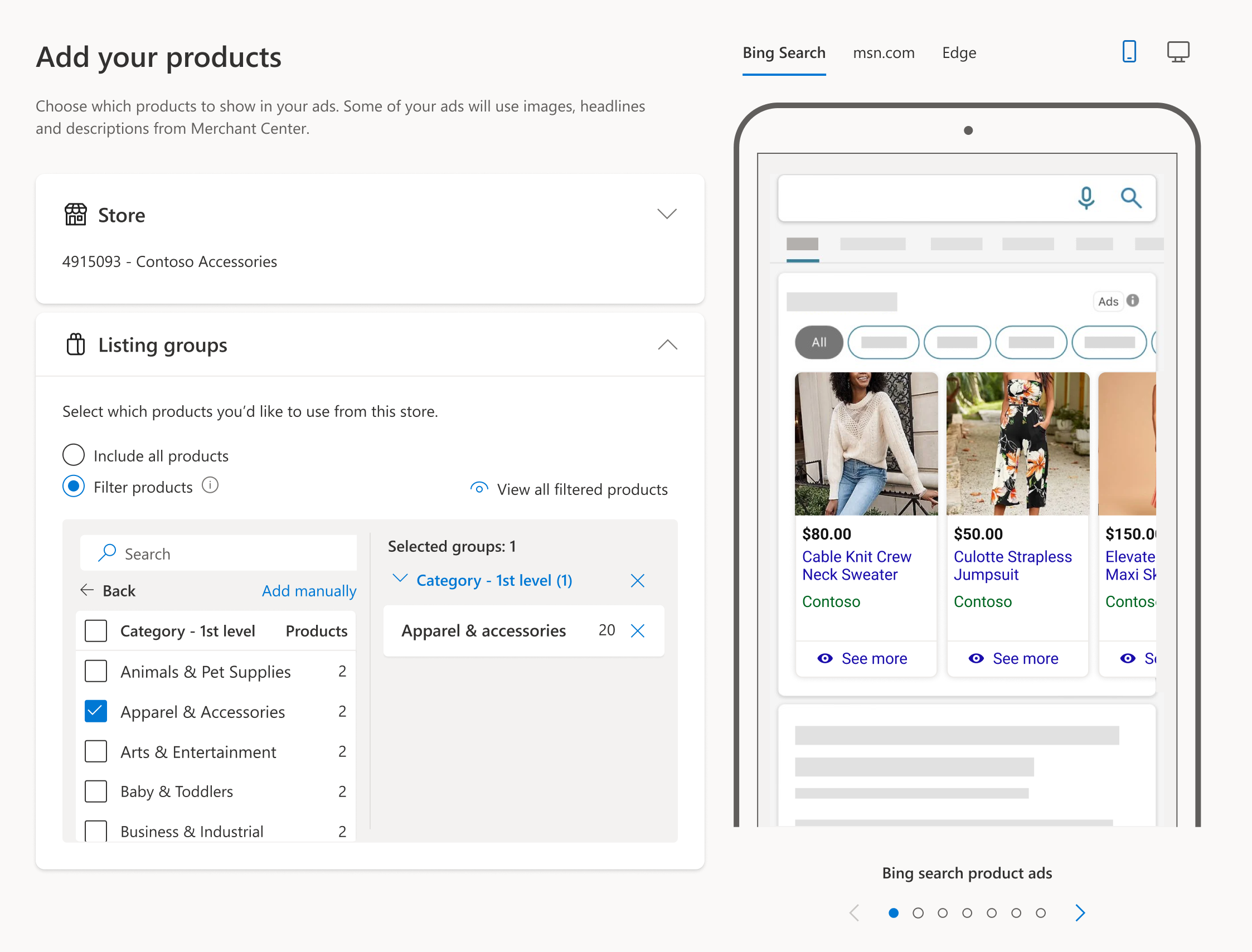The height and width of the screenshot is (952, 1252).
Task: Open the msn.com preview tab
Action: tap(884, 53)
